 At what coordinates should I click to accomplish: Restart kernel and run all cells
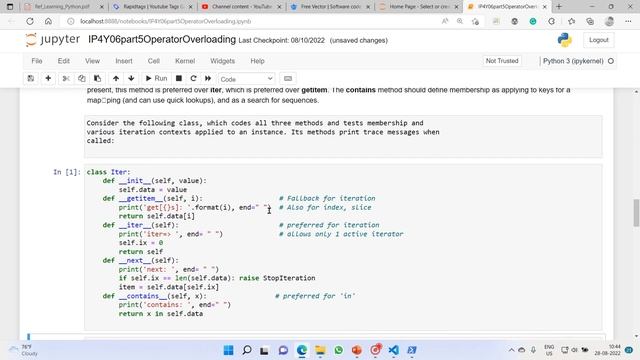point(208,78)
